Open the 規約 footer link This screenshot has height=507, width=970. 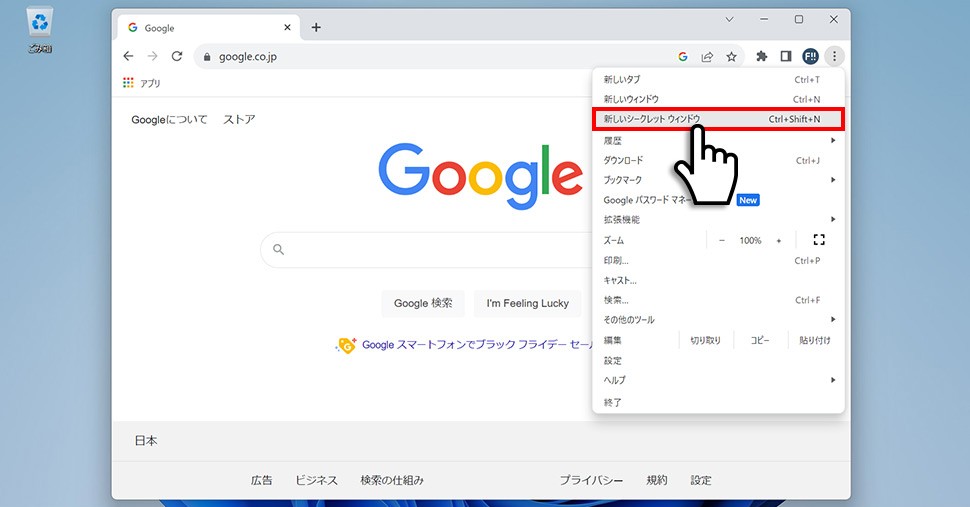(x=657, y=480)
